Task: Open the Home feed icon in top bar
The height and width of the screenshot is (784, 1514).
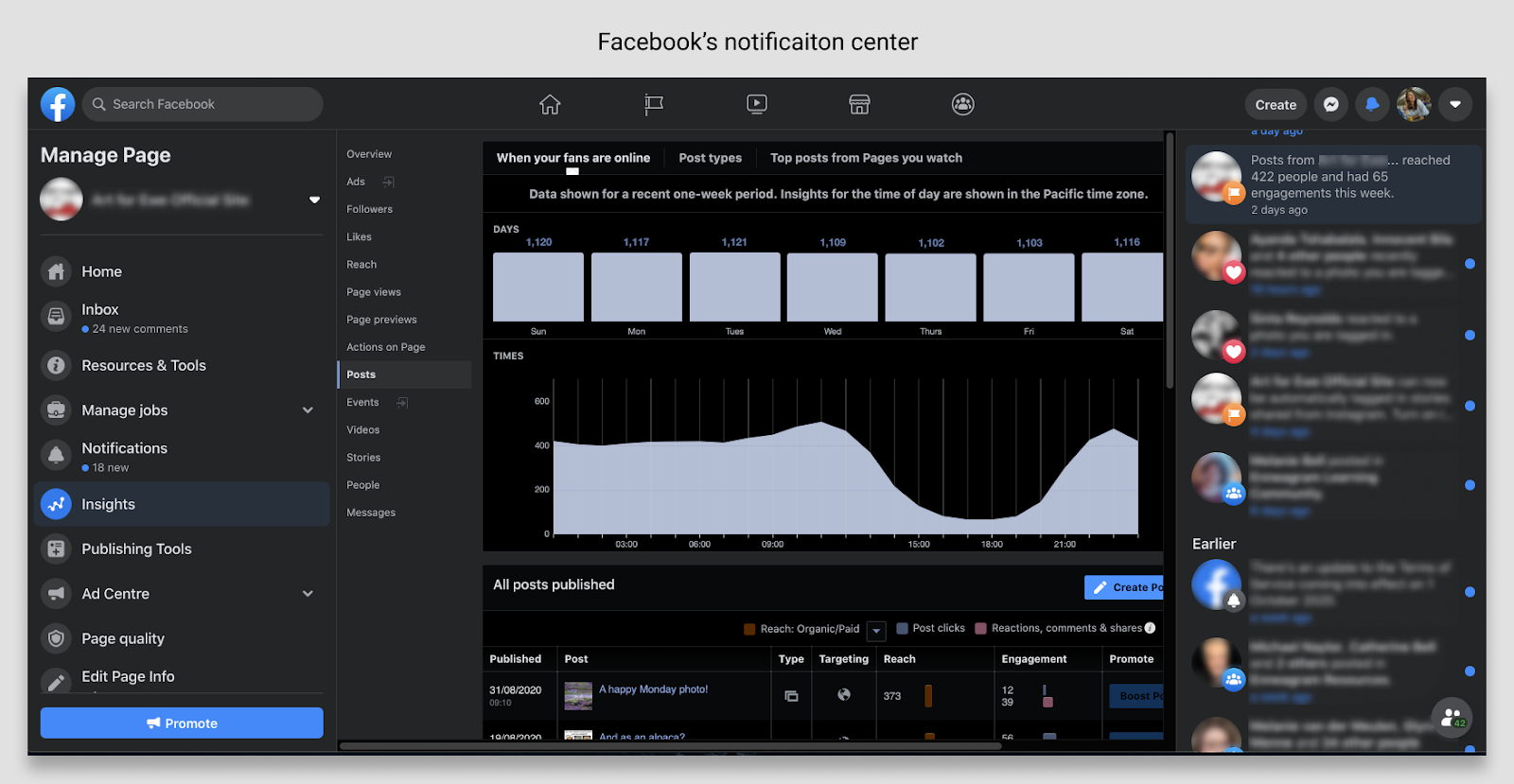Action: tap(550, 104)
